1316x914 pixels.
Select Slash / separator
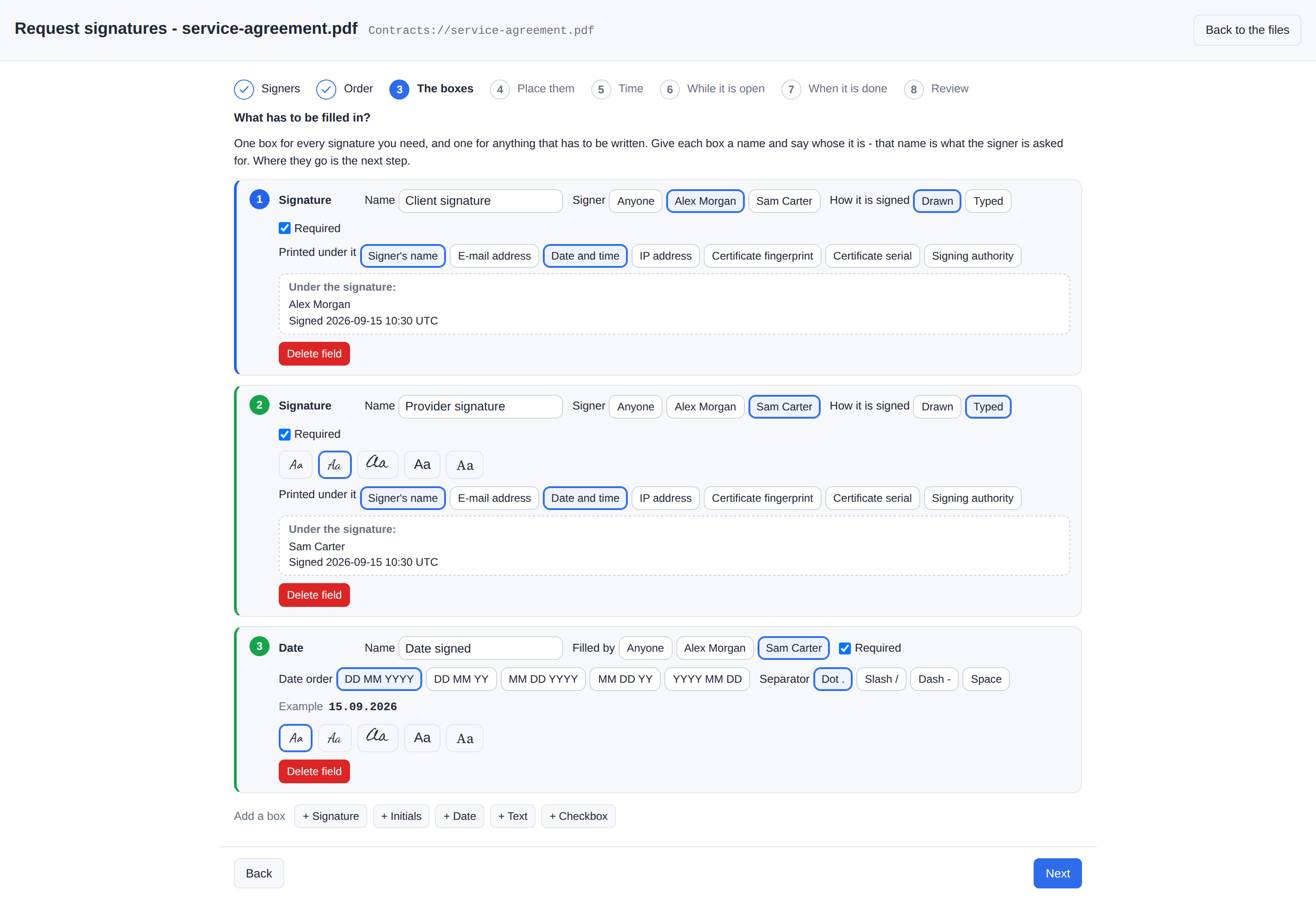coord(881,679)
